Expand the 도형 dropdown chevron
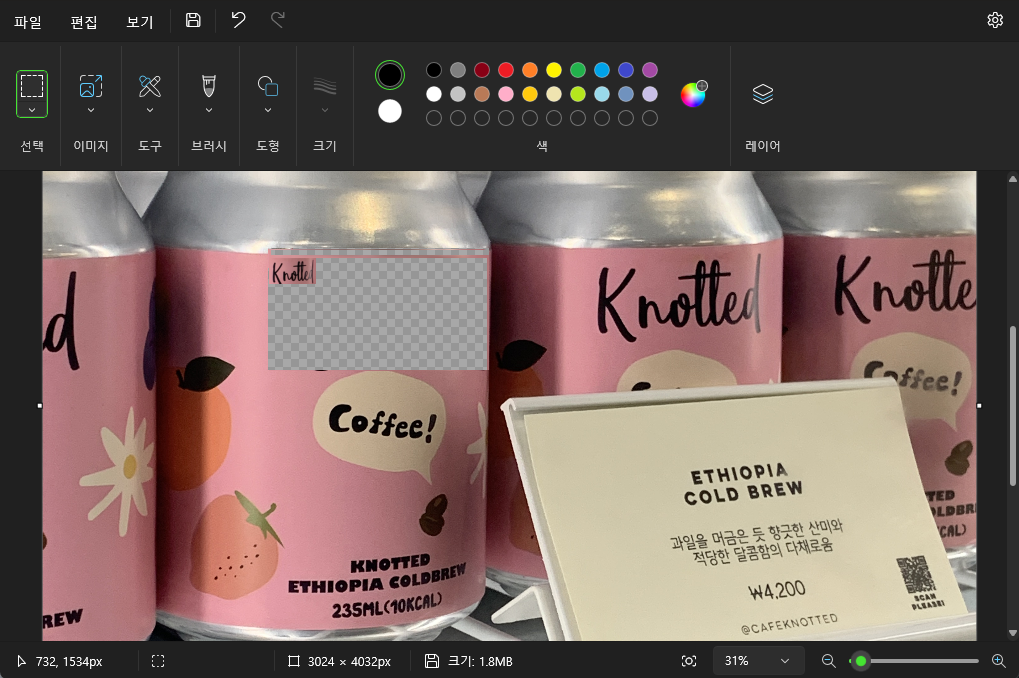Viewport: 1019px width, 678px height. [268, 110]
